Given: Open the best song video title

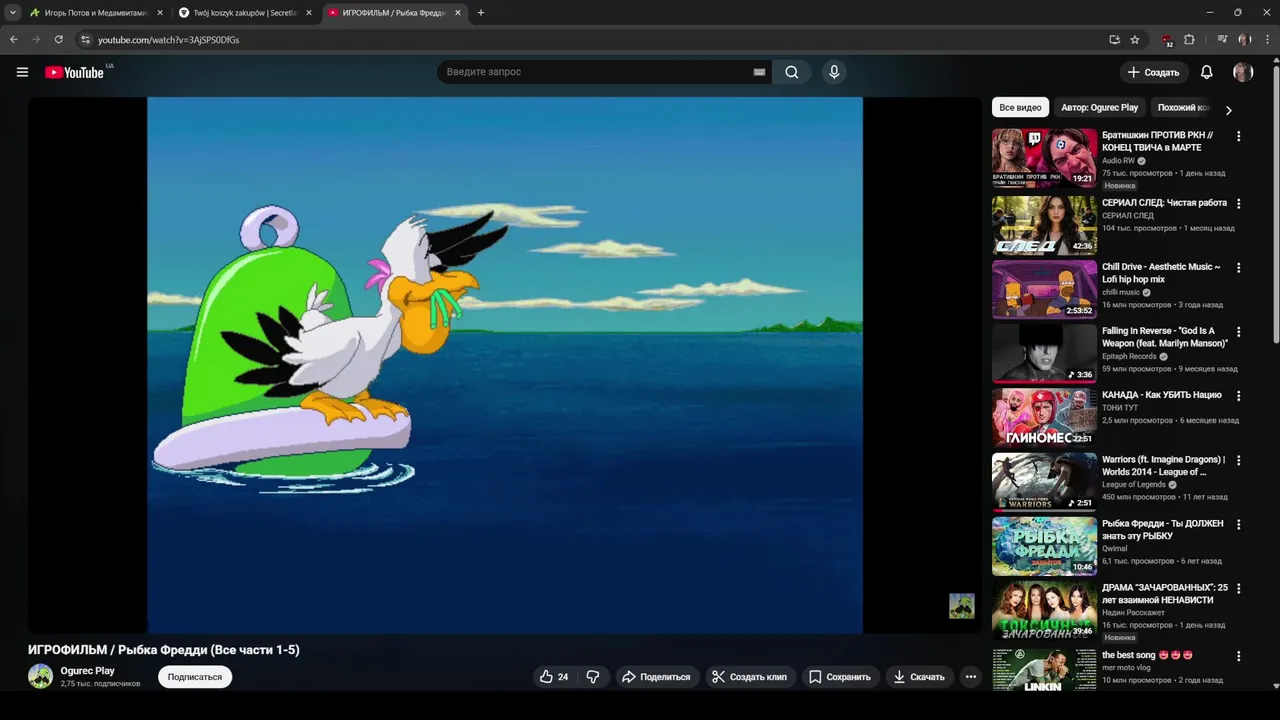Looking at the screenshot, I should 1147,655.
